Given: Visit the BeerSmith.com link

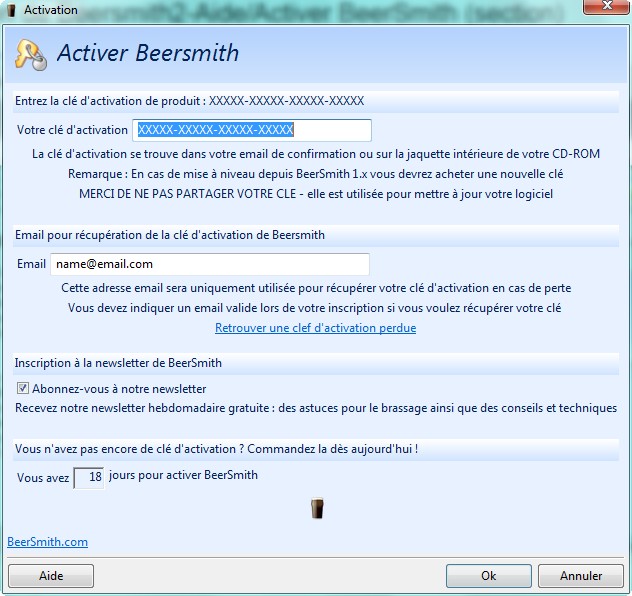Looking at the screenshot, I should point(47,542).
